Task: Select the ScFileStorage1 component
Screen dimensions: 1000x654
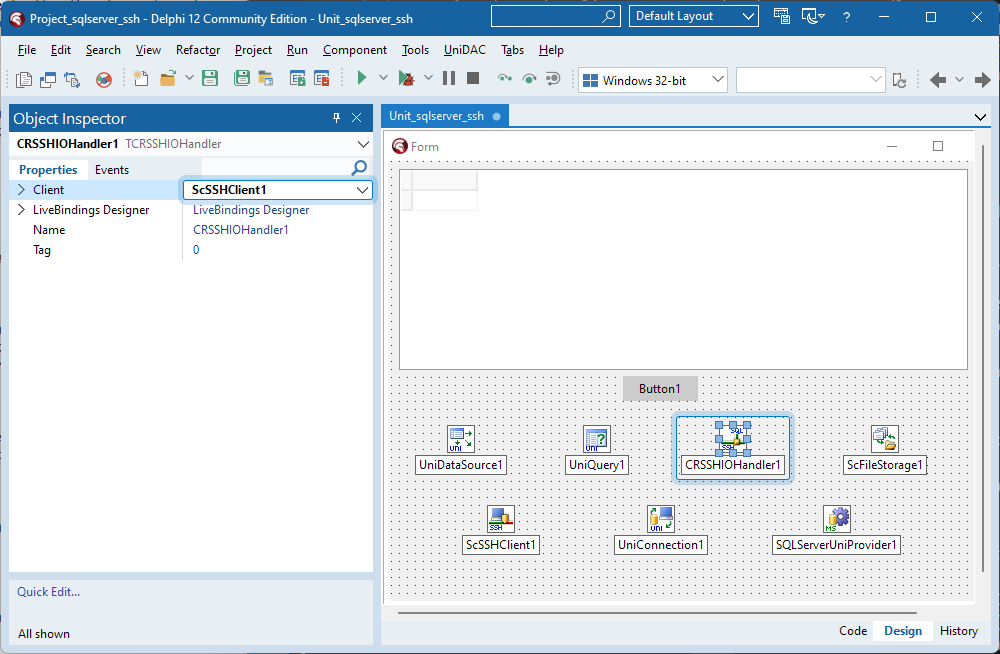Action: (x=884, y=438)
